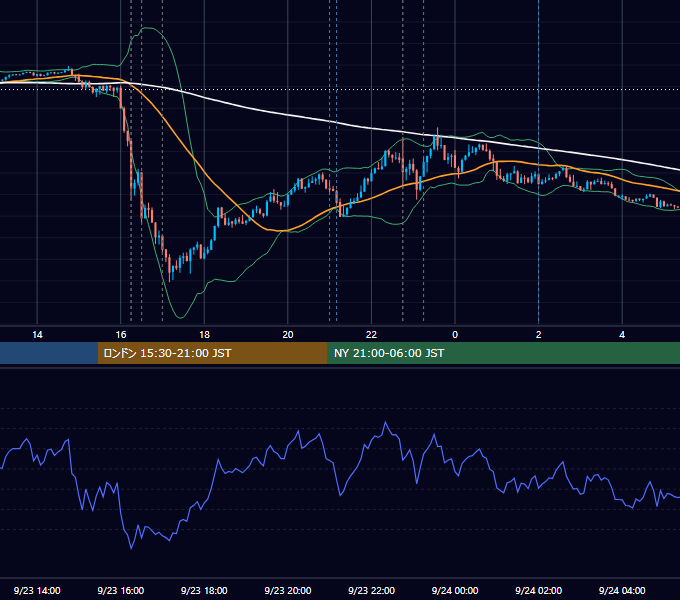
Task: Click the 9/23 20:00 time label
Action: pyautogui.click(x=288, y=590)
